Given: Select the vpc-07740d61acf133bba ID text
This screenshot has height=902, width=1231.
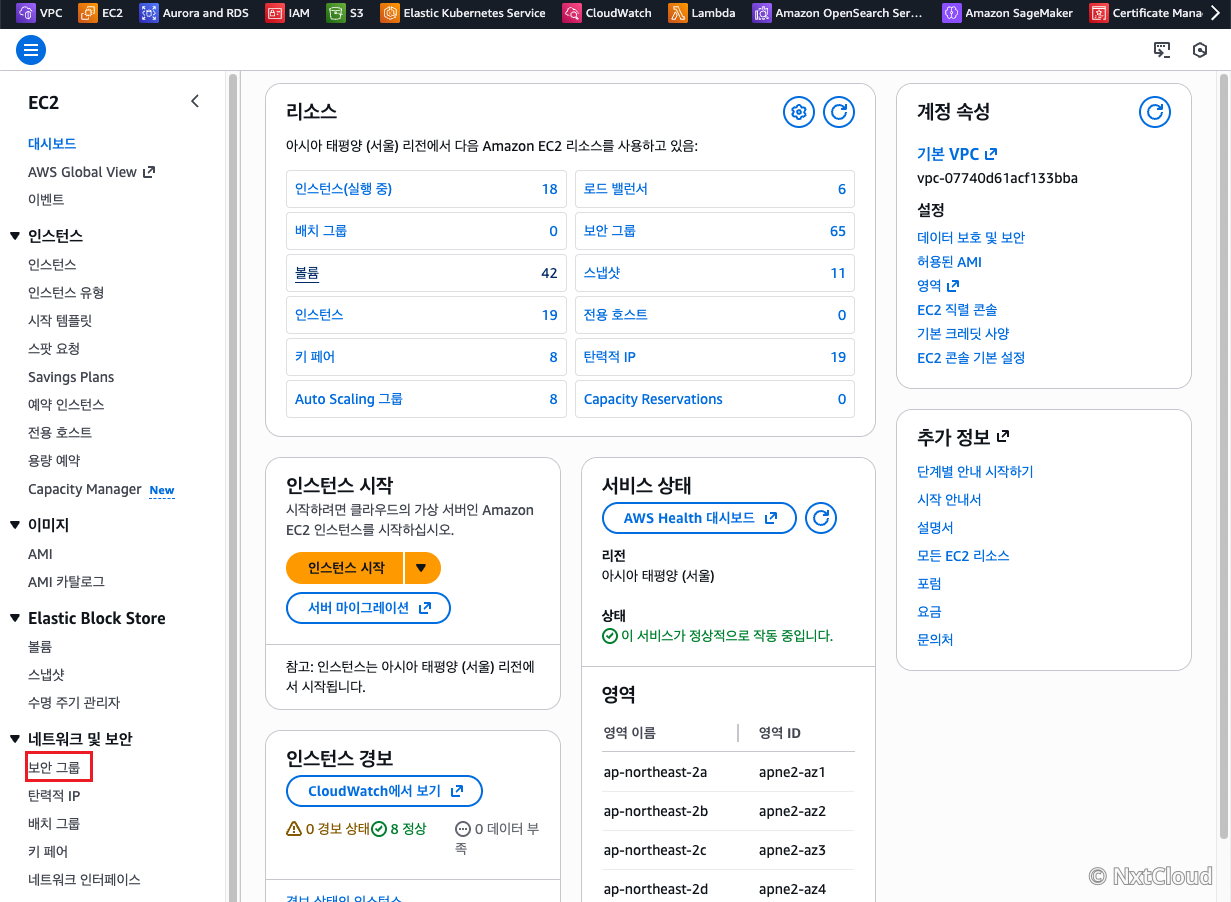Looking at the screenshot, I should [997, 178].
